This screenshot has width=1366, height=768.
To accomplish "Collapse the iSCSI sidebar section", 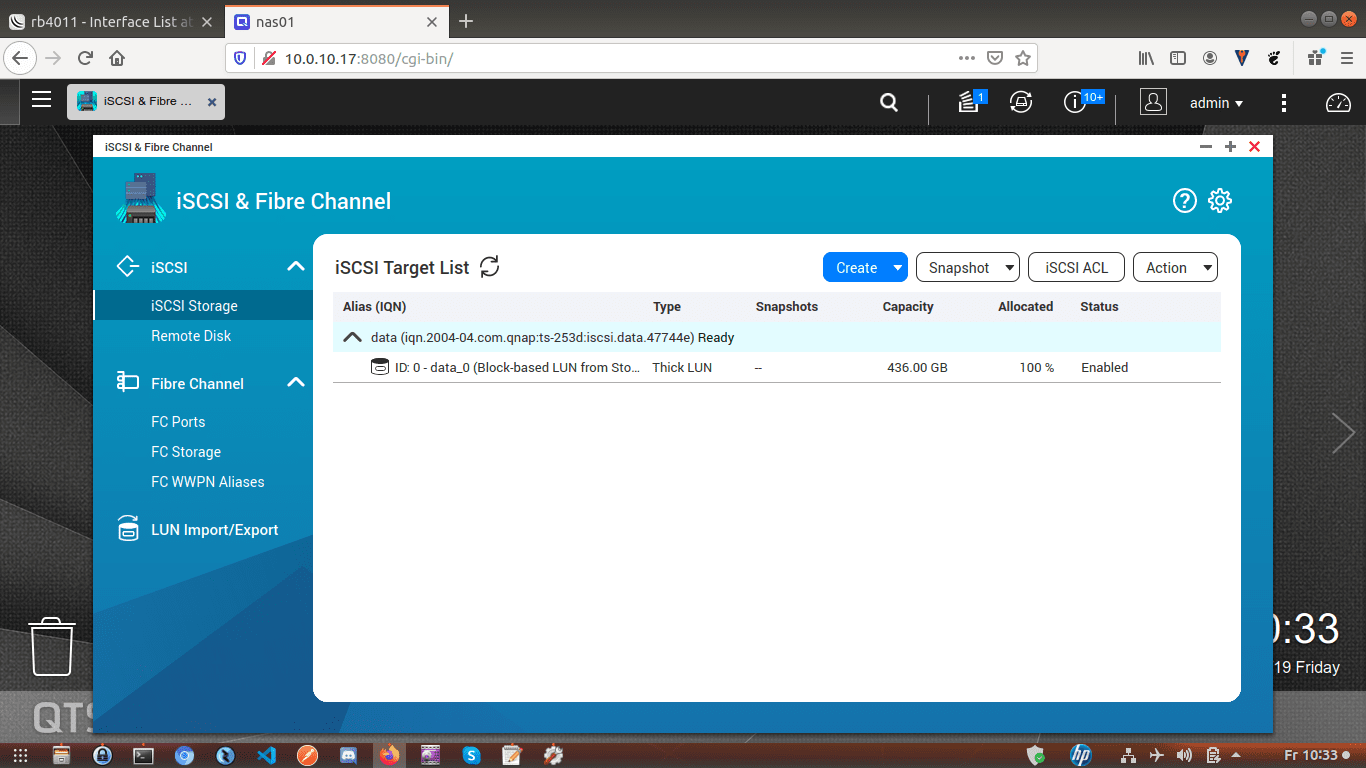I will [x=296, y=266].
